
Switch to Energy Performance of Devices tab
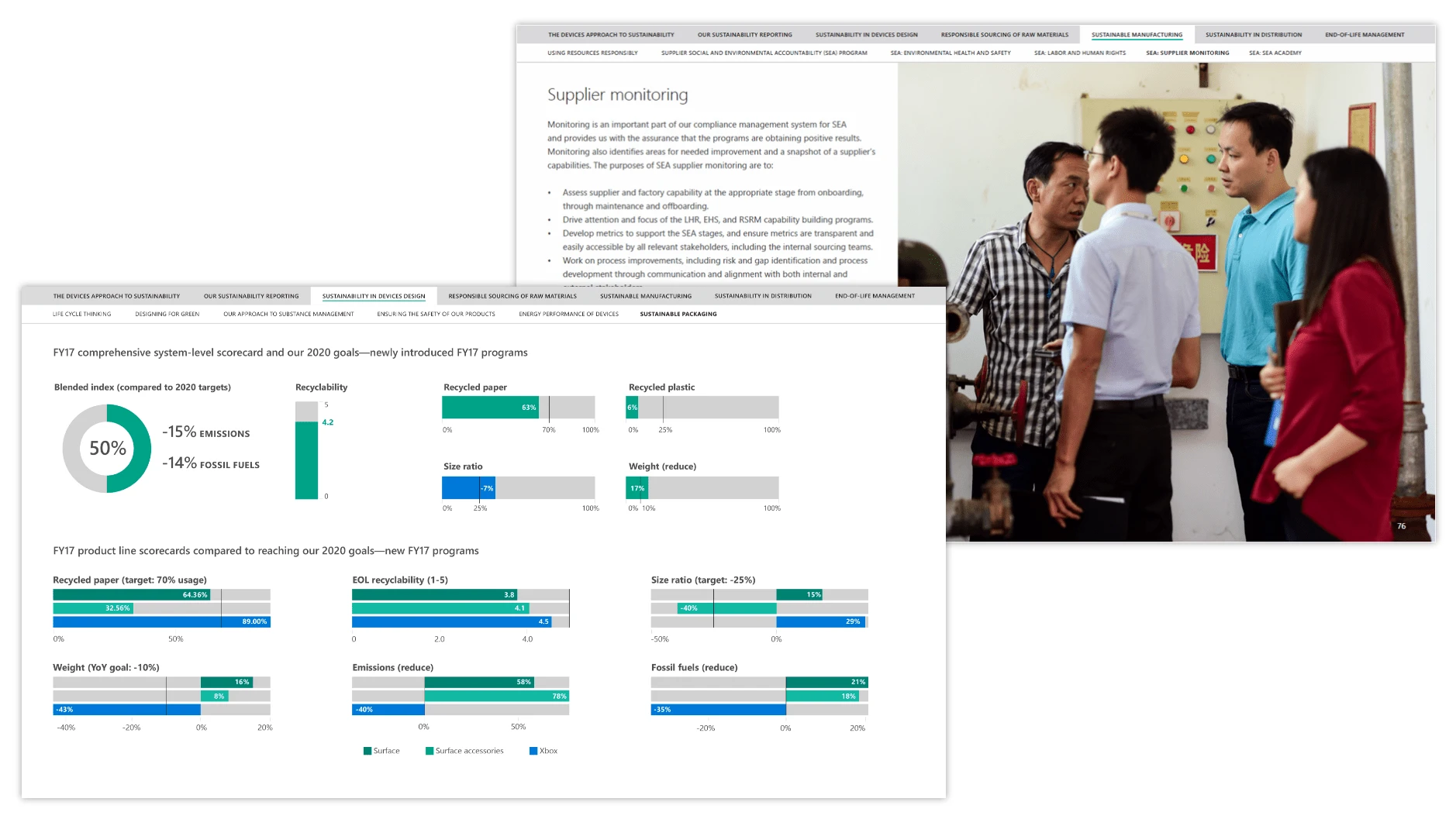point(568,314)
